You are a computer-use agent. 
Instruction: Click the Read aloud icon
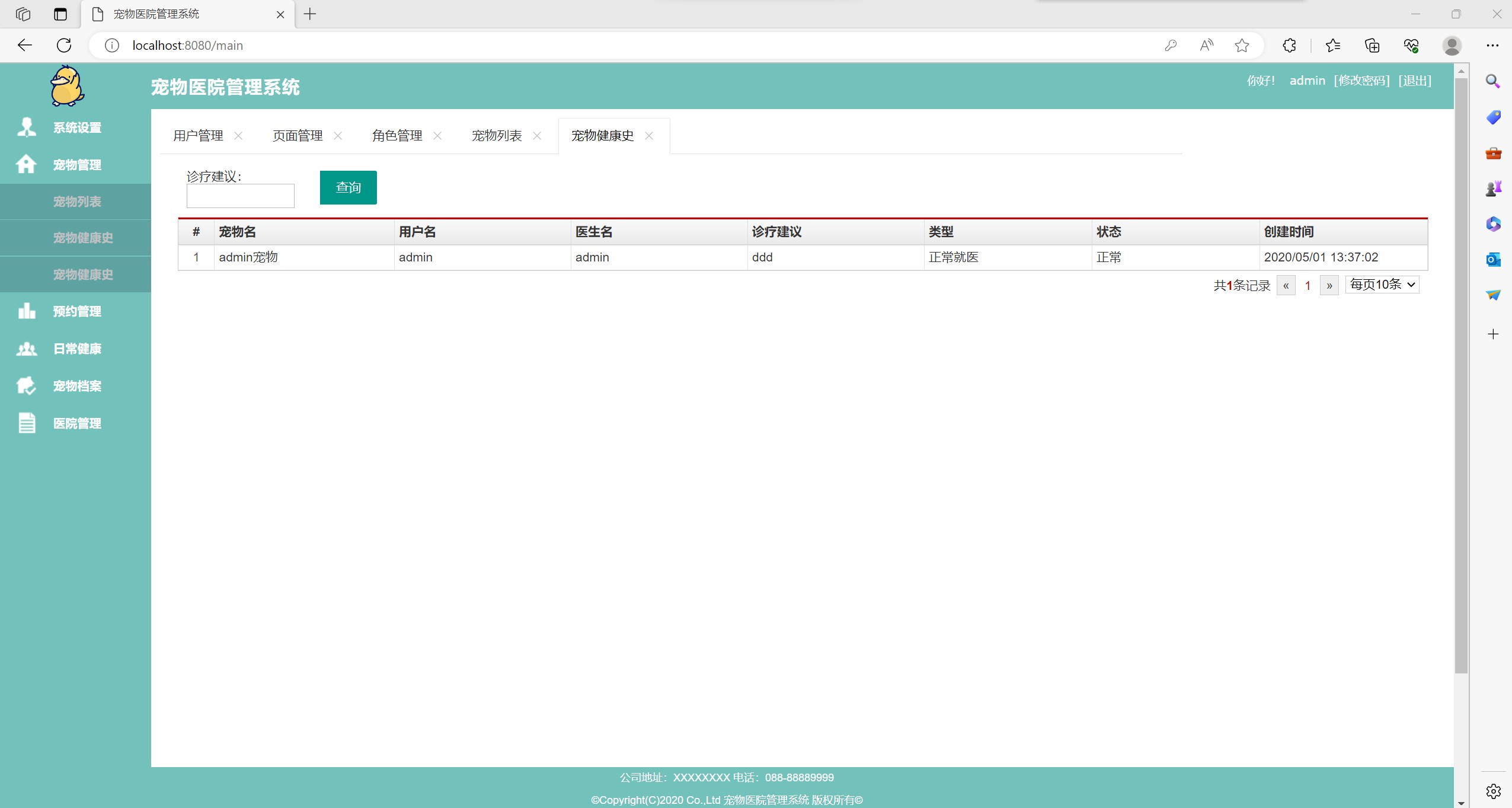1207,45
